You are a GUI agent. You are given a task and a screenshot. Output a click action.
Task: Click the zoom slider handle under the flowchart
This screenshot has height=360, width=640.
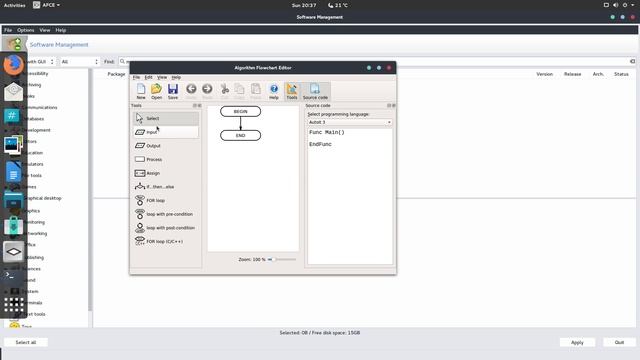pos(274,259)
